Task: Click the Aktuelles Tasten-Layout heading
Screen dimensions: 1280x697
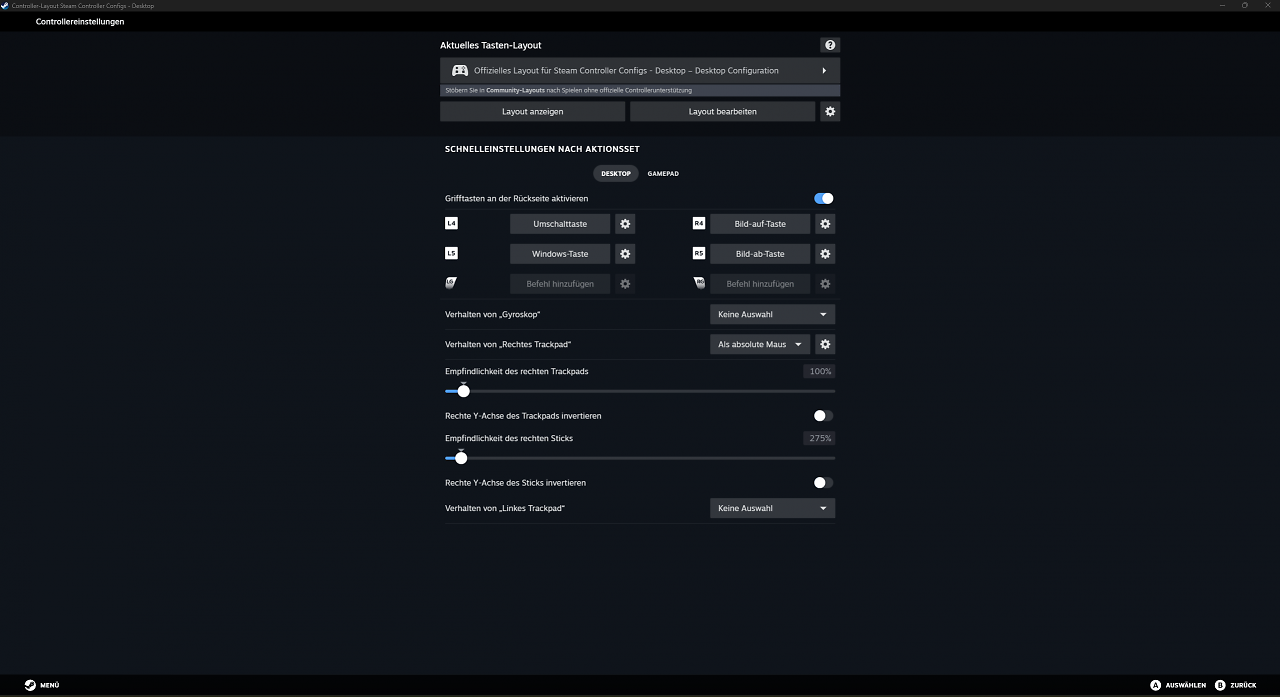Action: (x=491, y=45)
